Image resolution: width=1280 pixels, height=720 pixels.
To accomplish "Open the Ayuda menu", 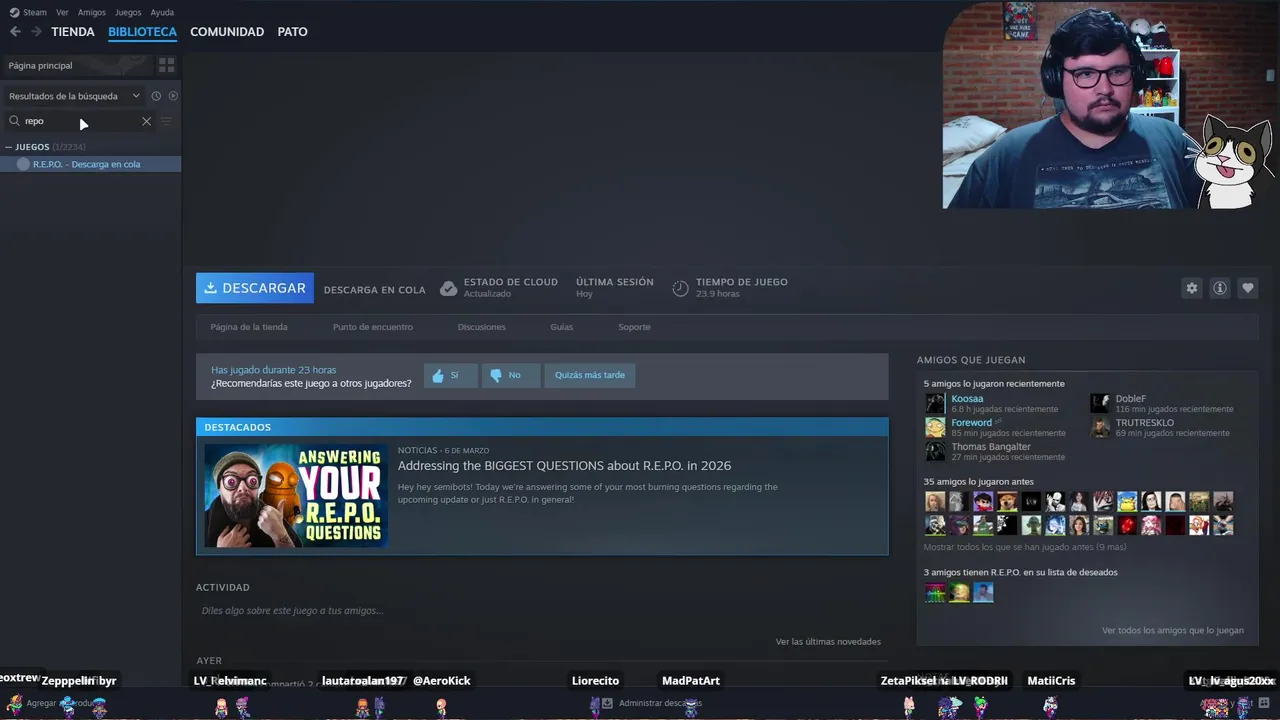I will point(162,13).
